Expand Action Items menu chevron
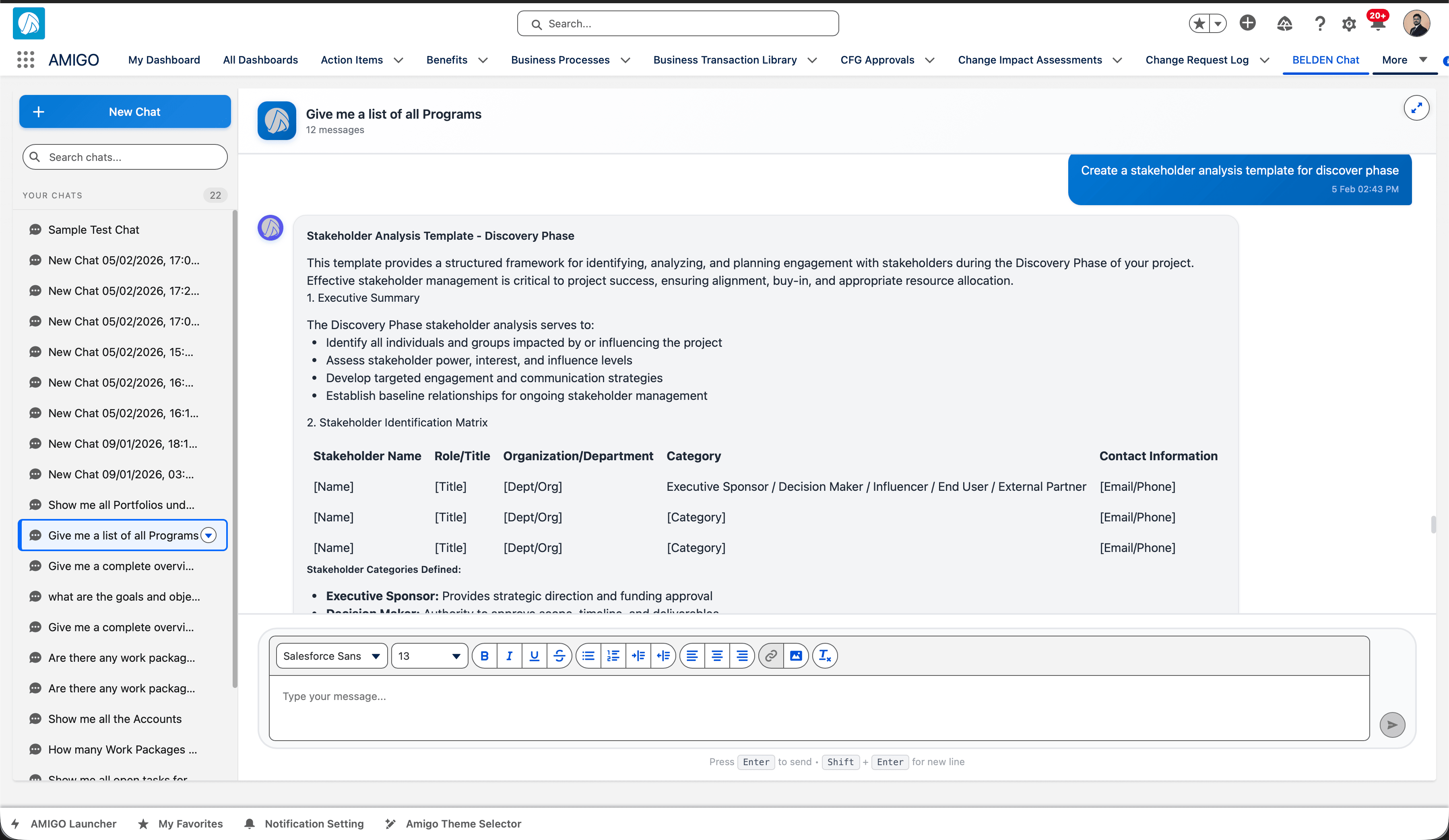 (398, 60)
